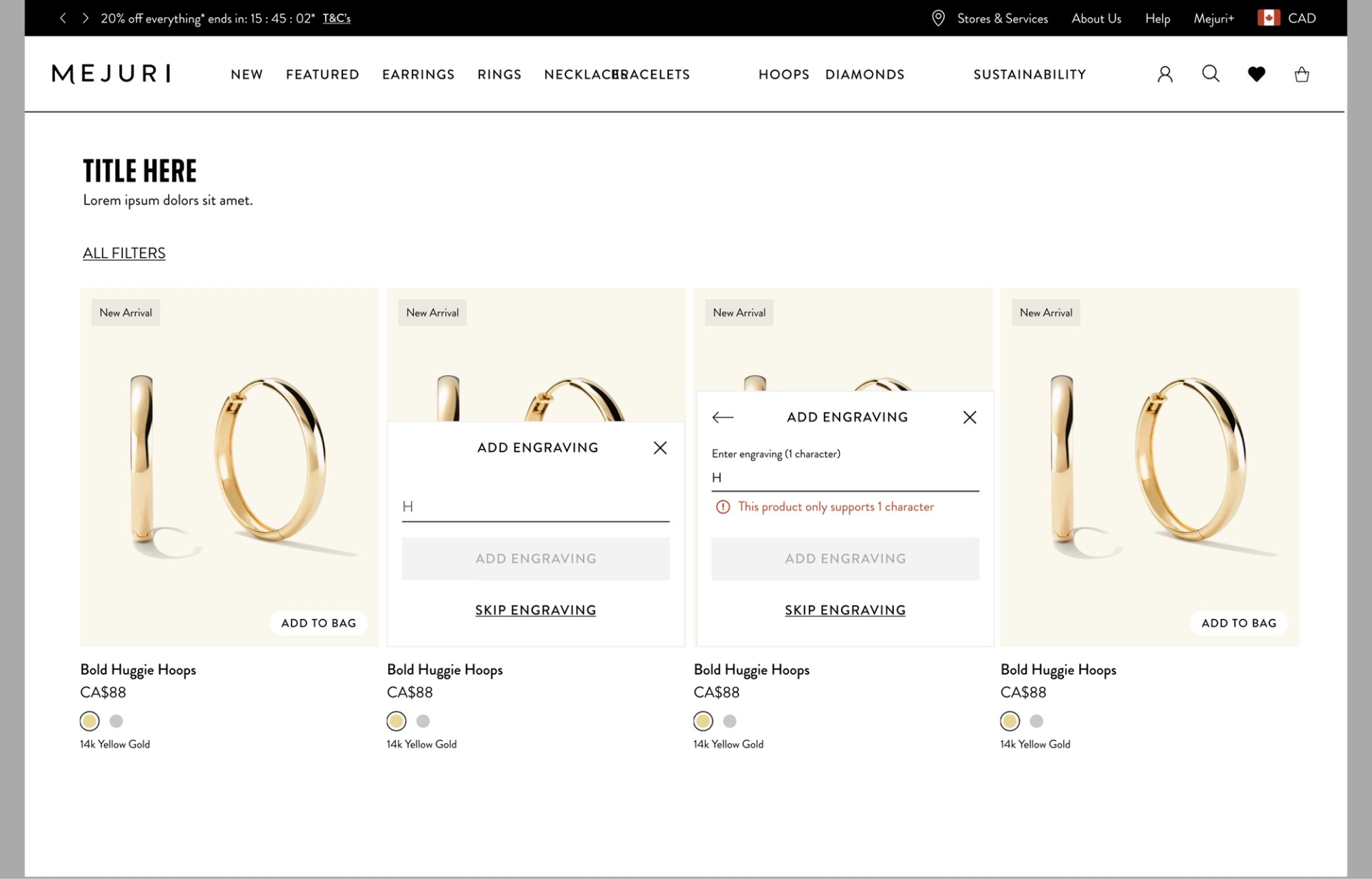Close the second product's engraving panel
The image size is (1372, 879).
[660, 448]
